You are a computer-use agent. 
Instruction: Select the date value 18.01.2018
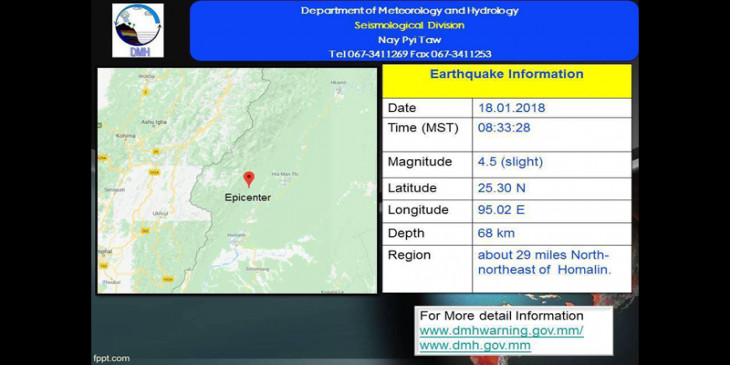pos(511,108)
